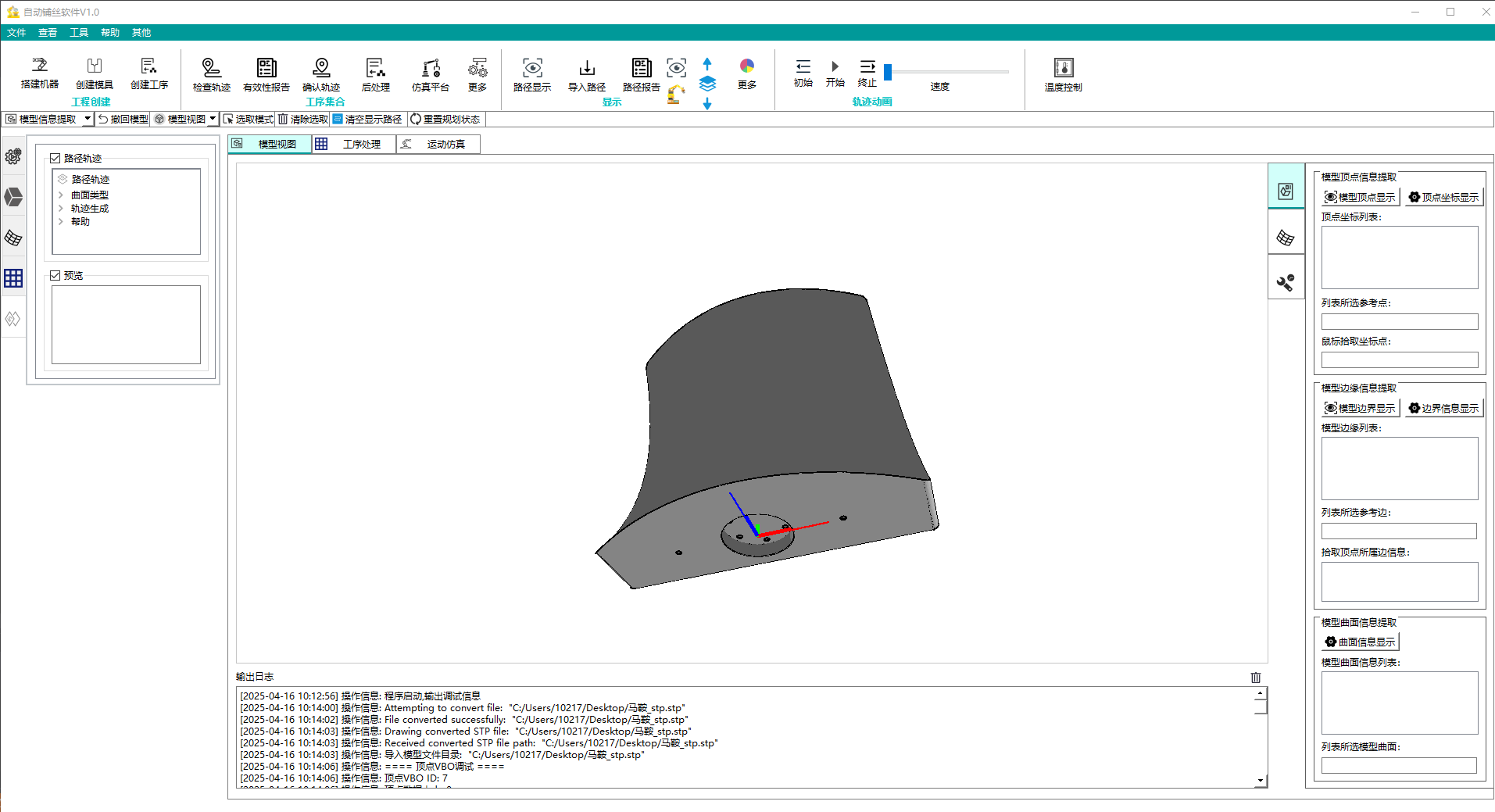Screen dimensions: 1495x812
Task: Open 温度控制 temperature control
Action: tap(1064, 74)
